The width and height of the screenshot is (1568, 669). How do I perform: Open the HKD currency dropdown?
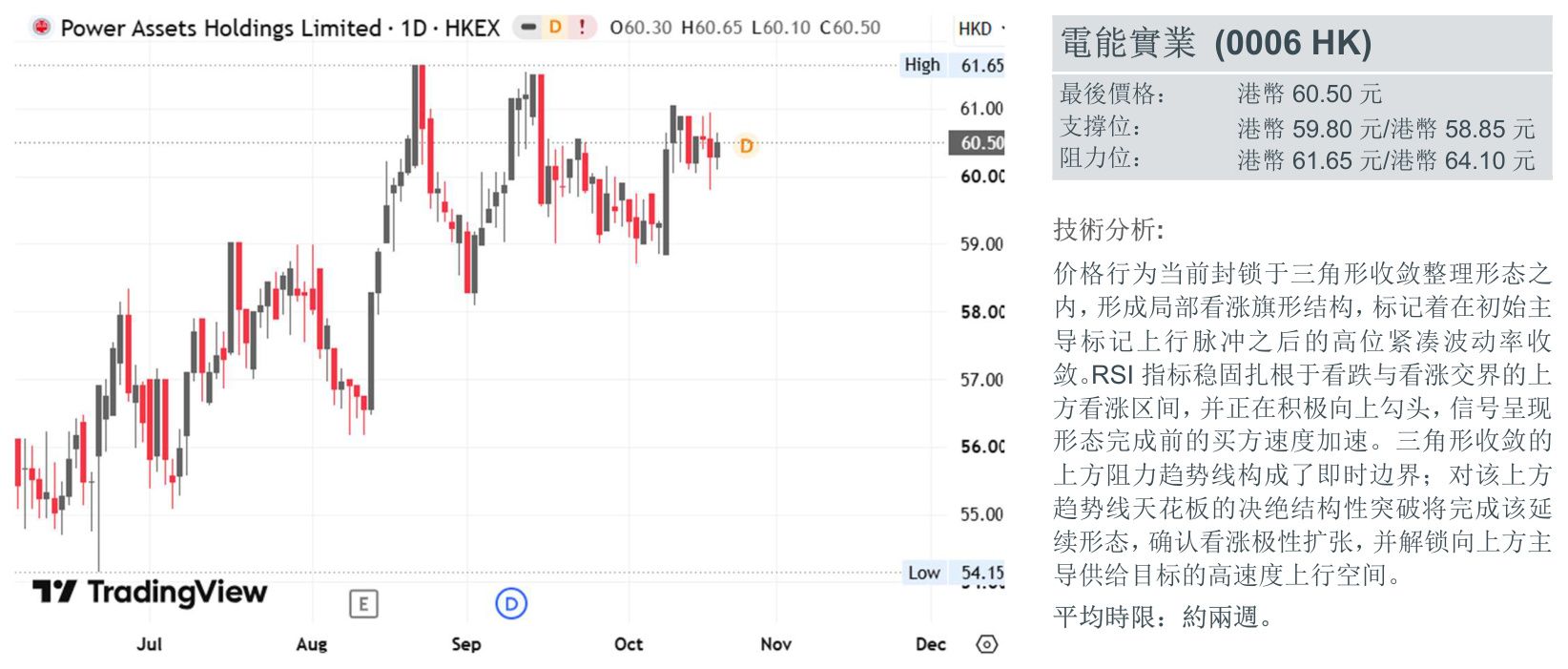(x=980, y=29)
